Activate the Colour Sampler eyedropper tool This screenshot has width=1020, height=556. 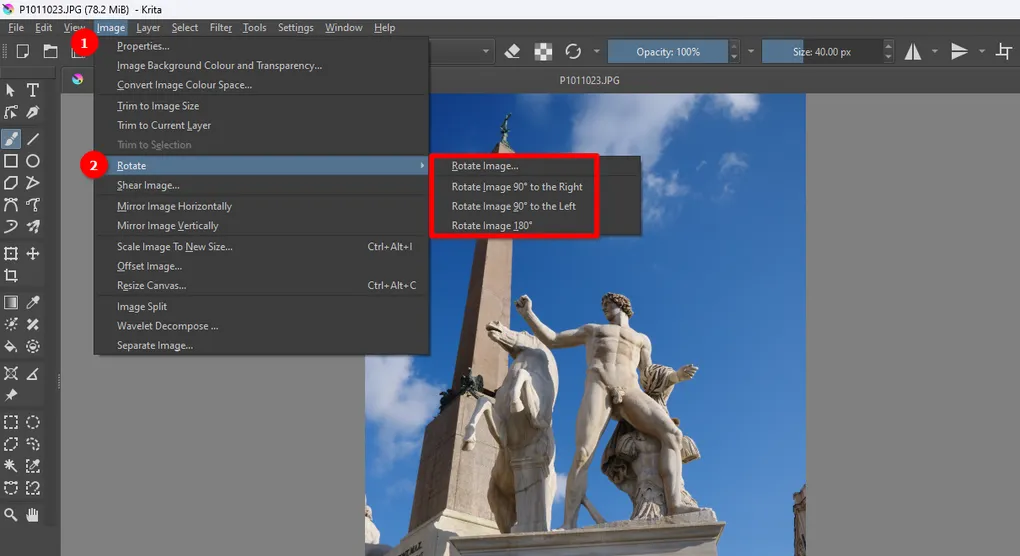pyautogui.click(x=33, y=302)
